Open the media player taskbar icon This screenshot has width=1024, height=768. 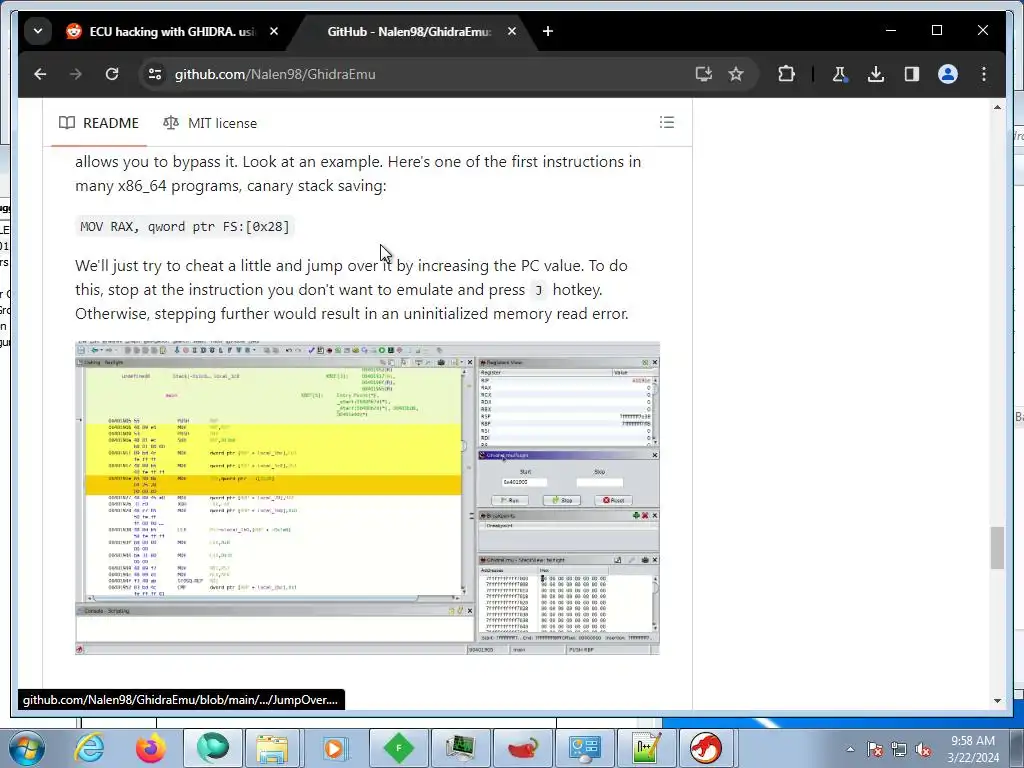click(x=334, y=748)
